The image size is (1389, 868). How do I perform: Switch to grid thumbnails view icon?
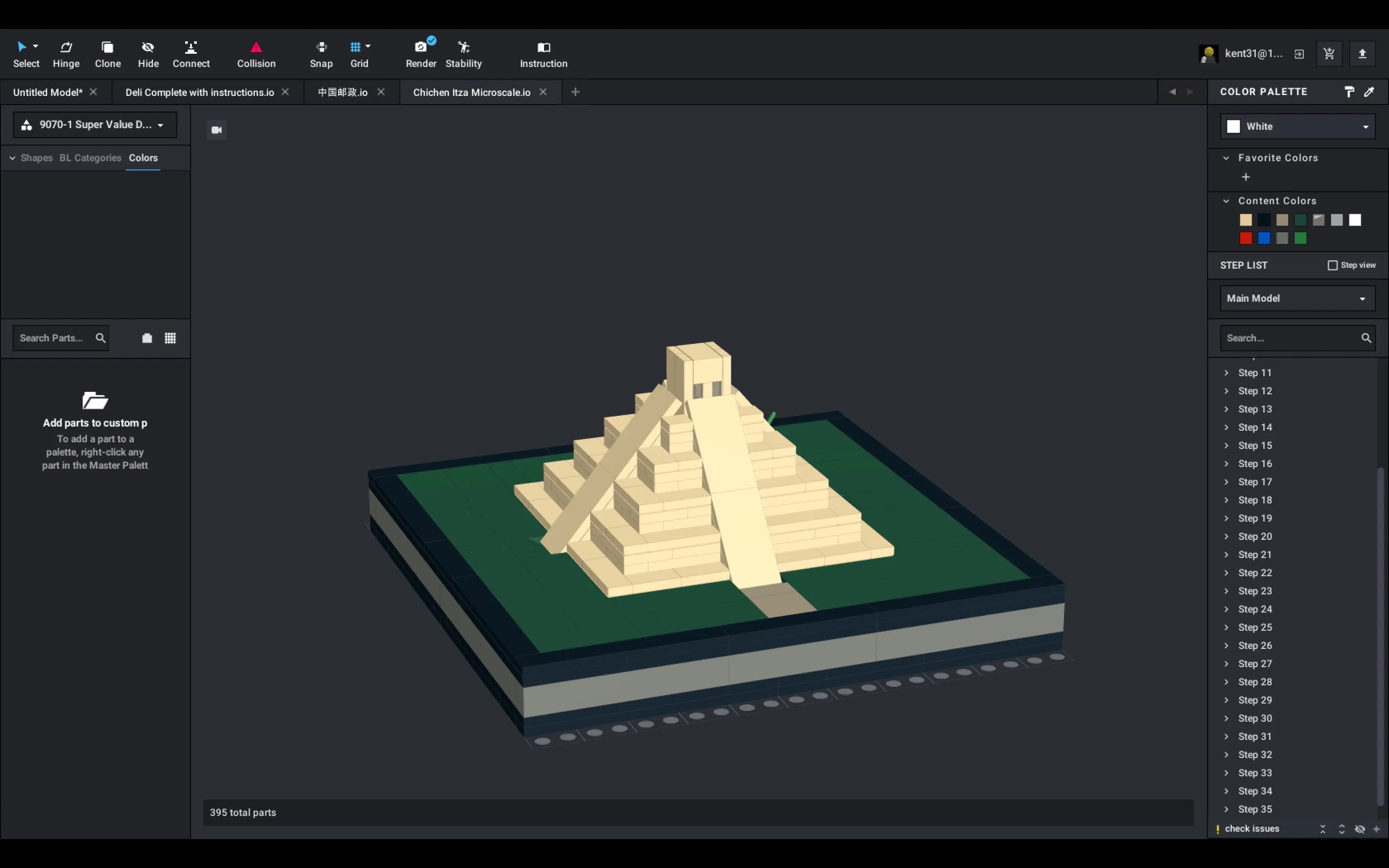coord(170,338)
